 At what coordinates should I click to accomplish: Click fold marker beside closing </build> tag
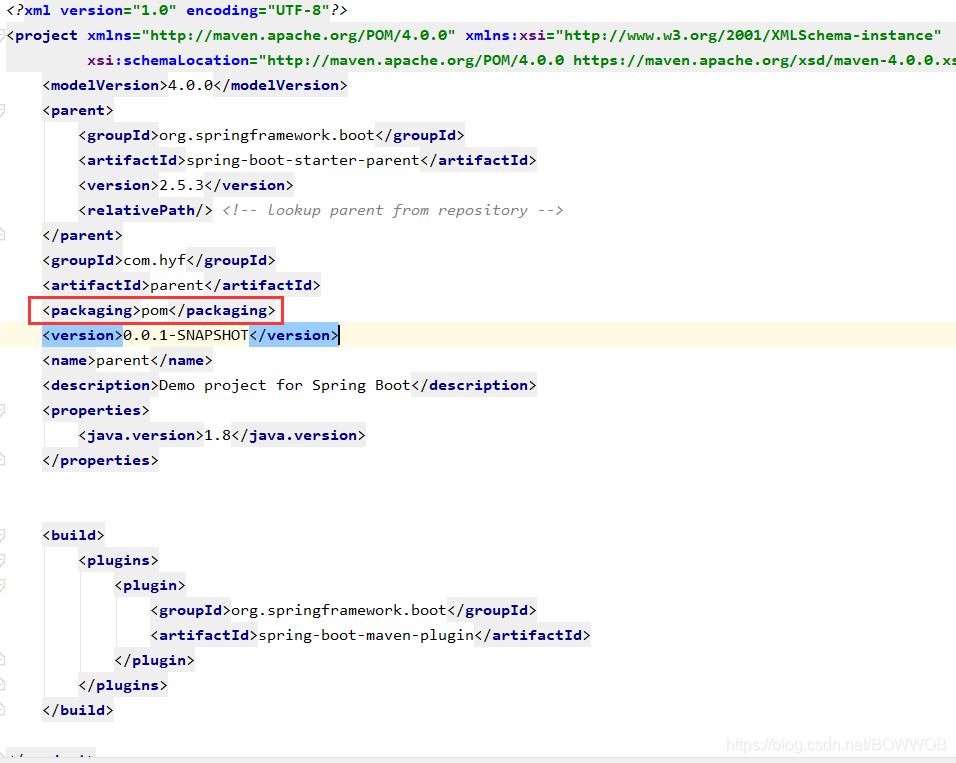[2, 710]
